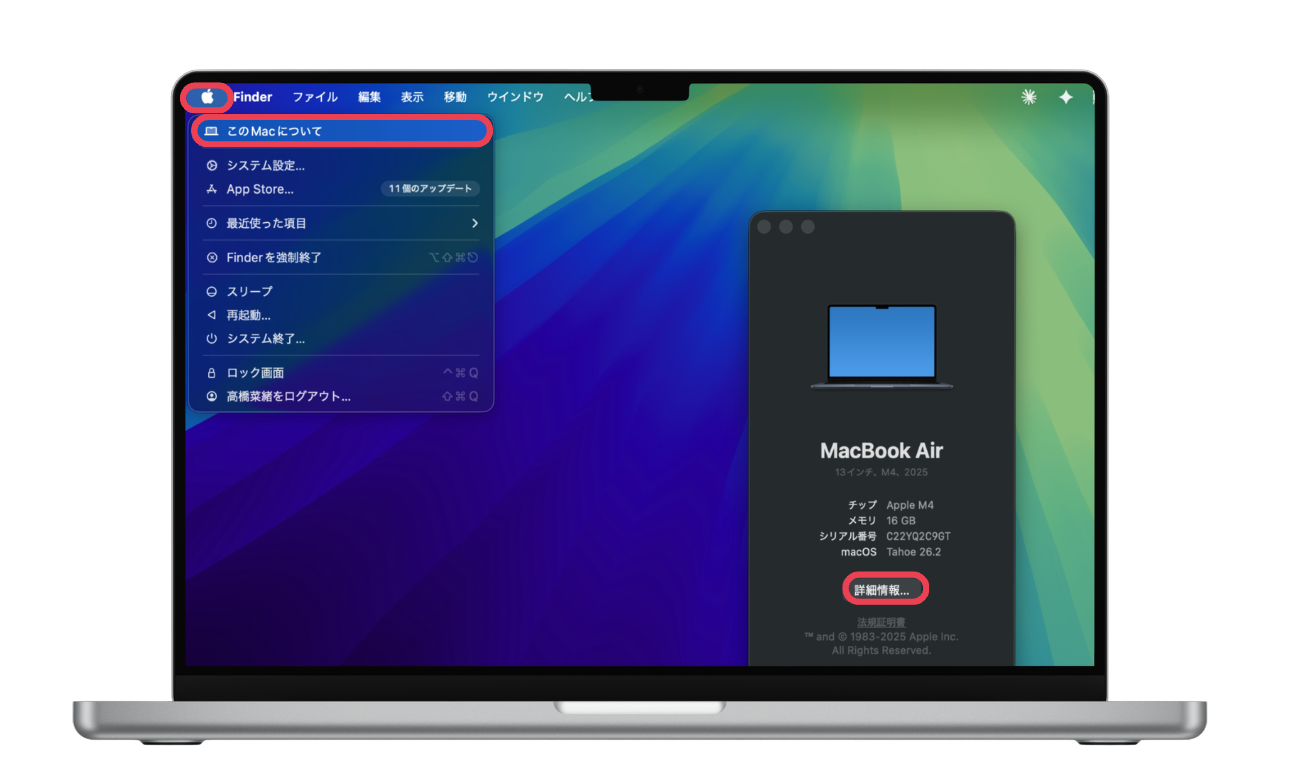Select Finderを強制終了 menu entry
The width and height of the screenshot is (1300, 776).
point(341,257)
